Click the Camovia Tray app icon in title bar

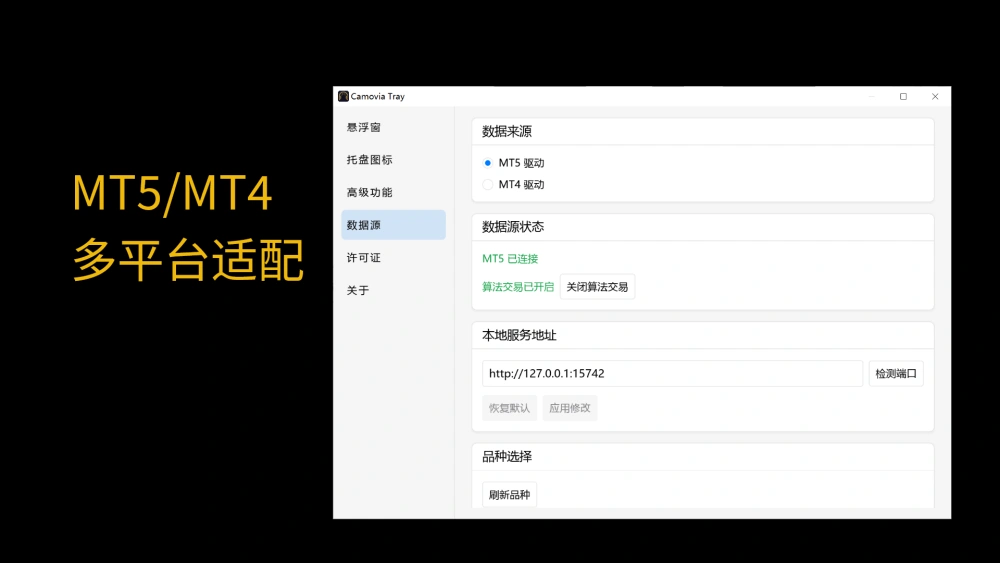(343, 96)
